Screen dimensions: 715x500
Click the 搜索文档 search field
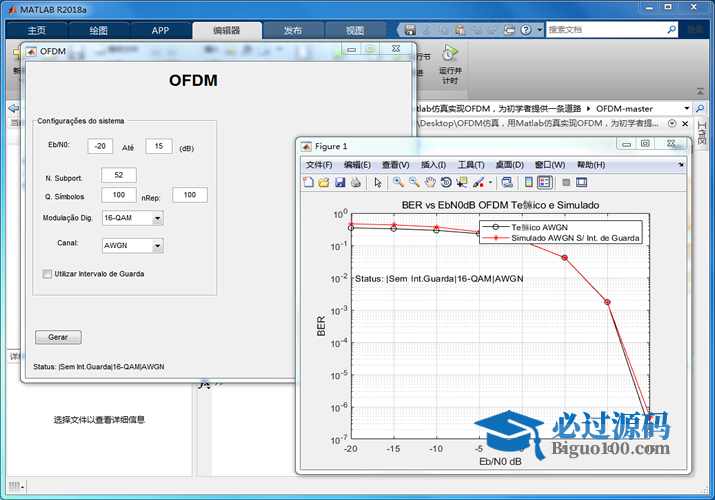click(x=606, y=30)
